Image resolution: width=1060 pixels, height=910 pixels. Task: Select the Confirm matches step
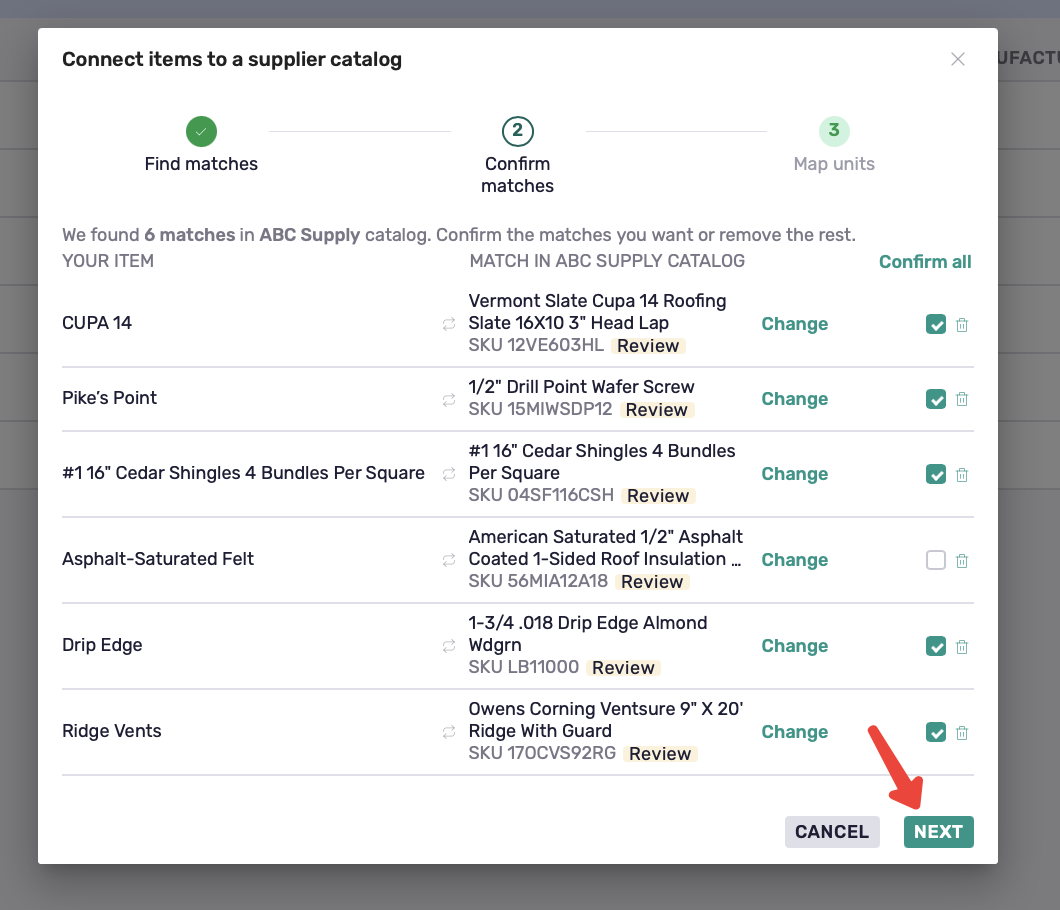pyautogui.click(x=517, y=156)
